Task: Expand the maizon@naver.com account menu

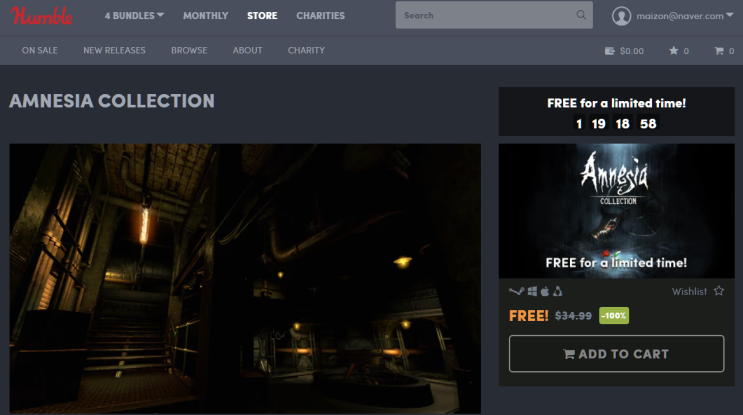Action: pyautogui.click(x=684, y=16)
